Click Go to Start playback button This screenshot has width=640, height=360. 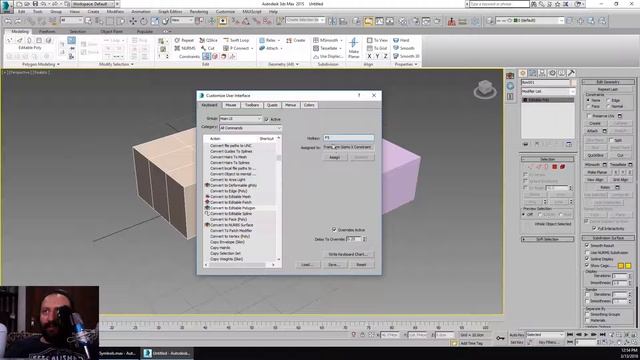(570, 335)
